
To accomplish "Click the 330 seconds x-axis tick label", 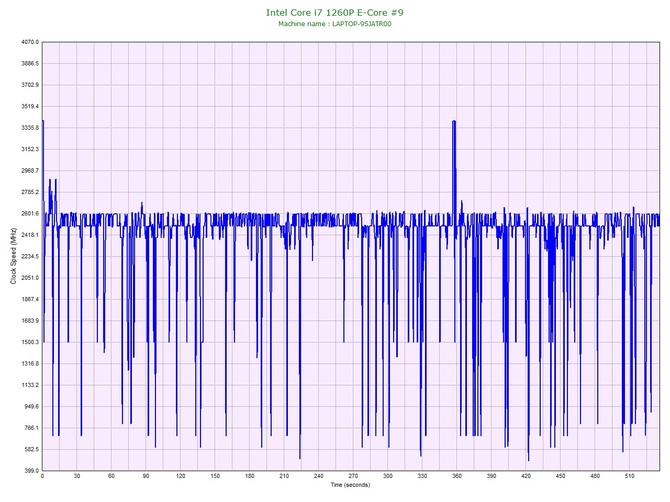I will [x=422, y=476].
